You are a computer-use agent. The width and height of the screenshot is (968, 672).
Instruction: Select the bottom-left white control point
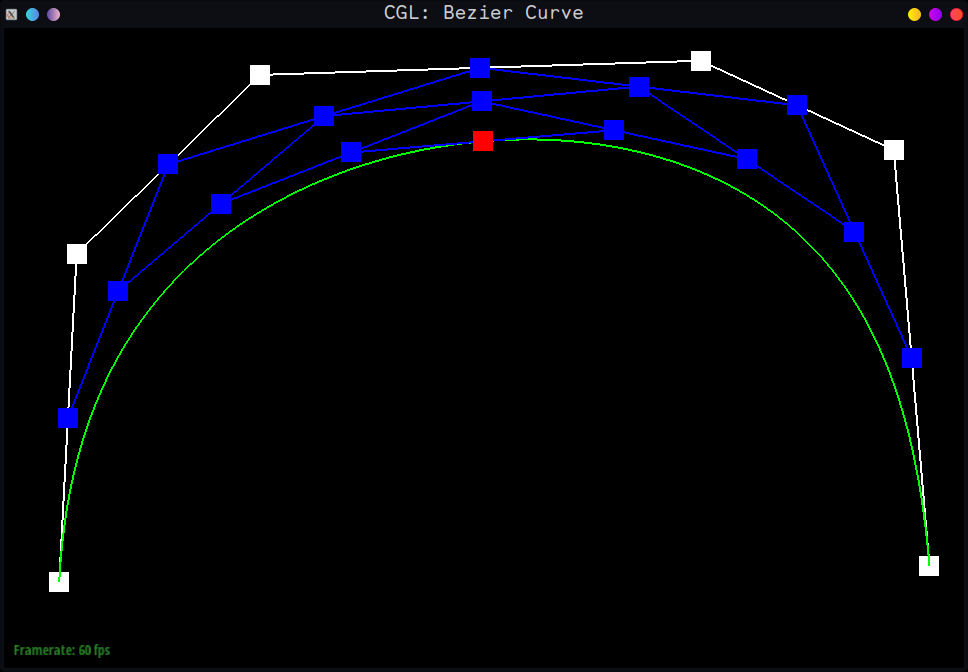[59, 582]
